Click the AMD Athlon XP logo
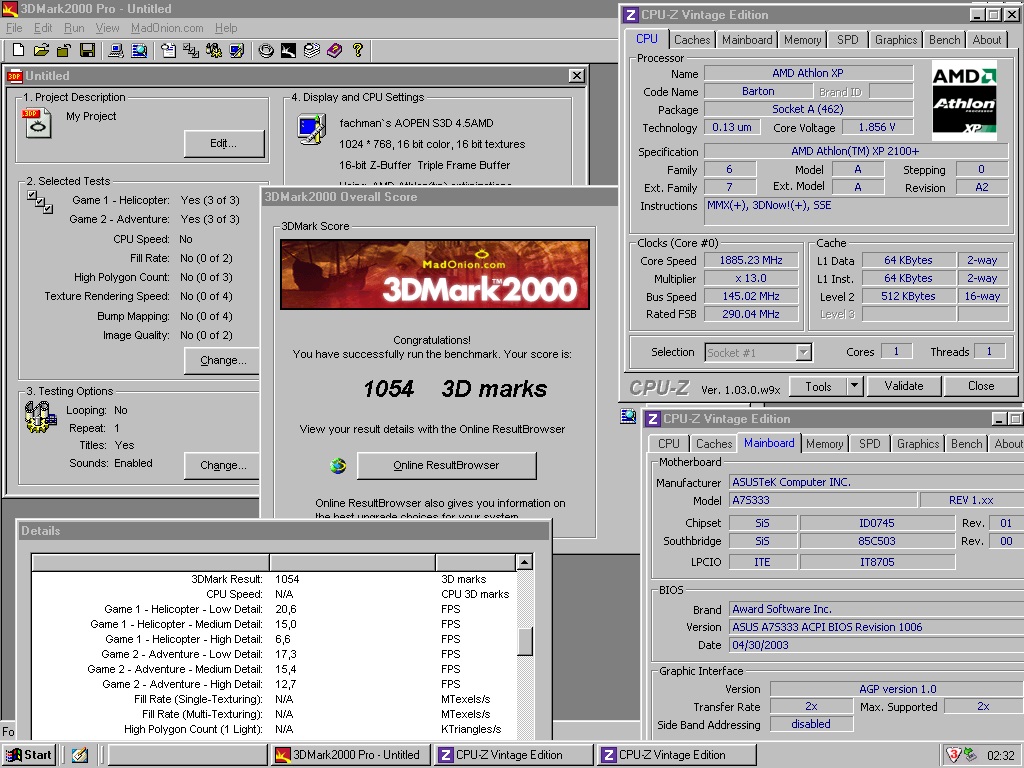 pyautogui.click(x=964, y=101)
